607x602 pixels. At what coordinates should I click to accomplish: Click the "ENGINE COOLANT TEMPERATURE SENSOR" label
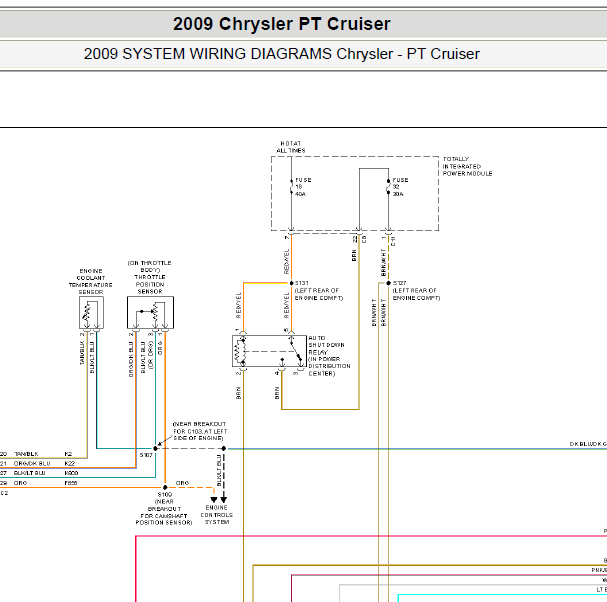(x=91, y=281)
